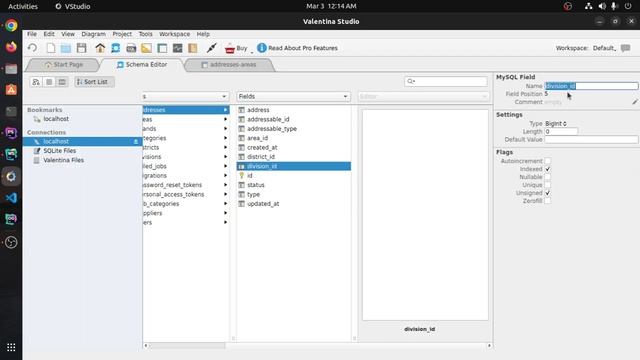Image resolution: width=640 pixels, height=360 pixels.
Task: Uncheck the Indexed flag
Action: click(547, 169)
